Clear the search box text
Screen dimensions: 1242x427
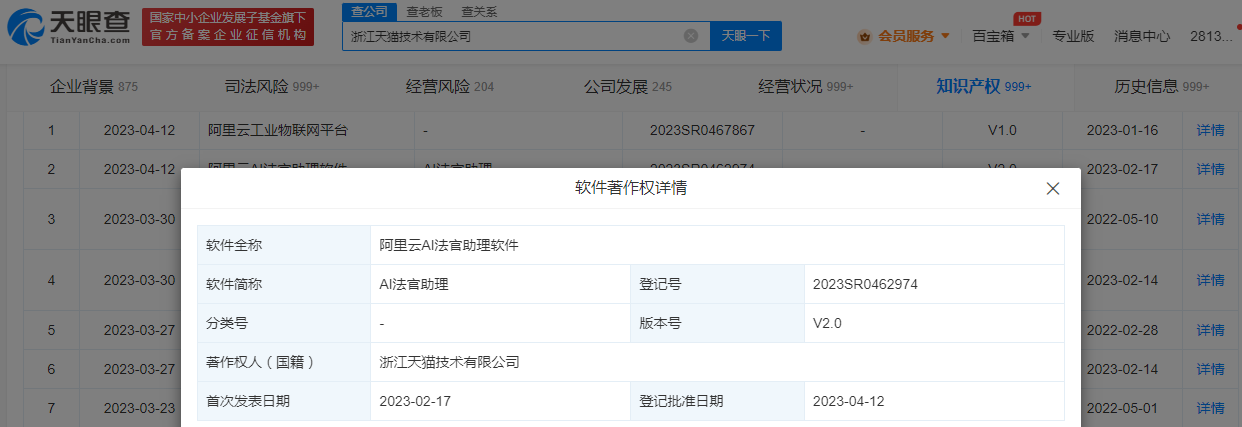tap(690, 36)
